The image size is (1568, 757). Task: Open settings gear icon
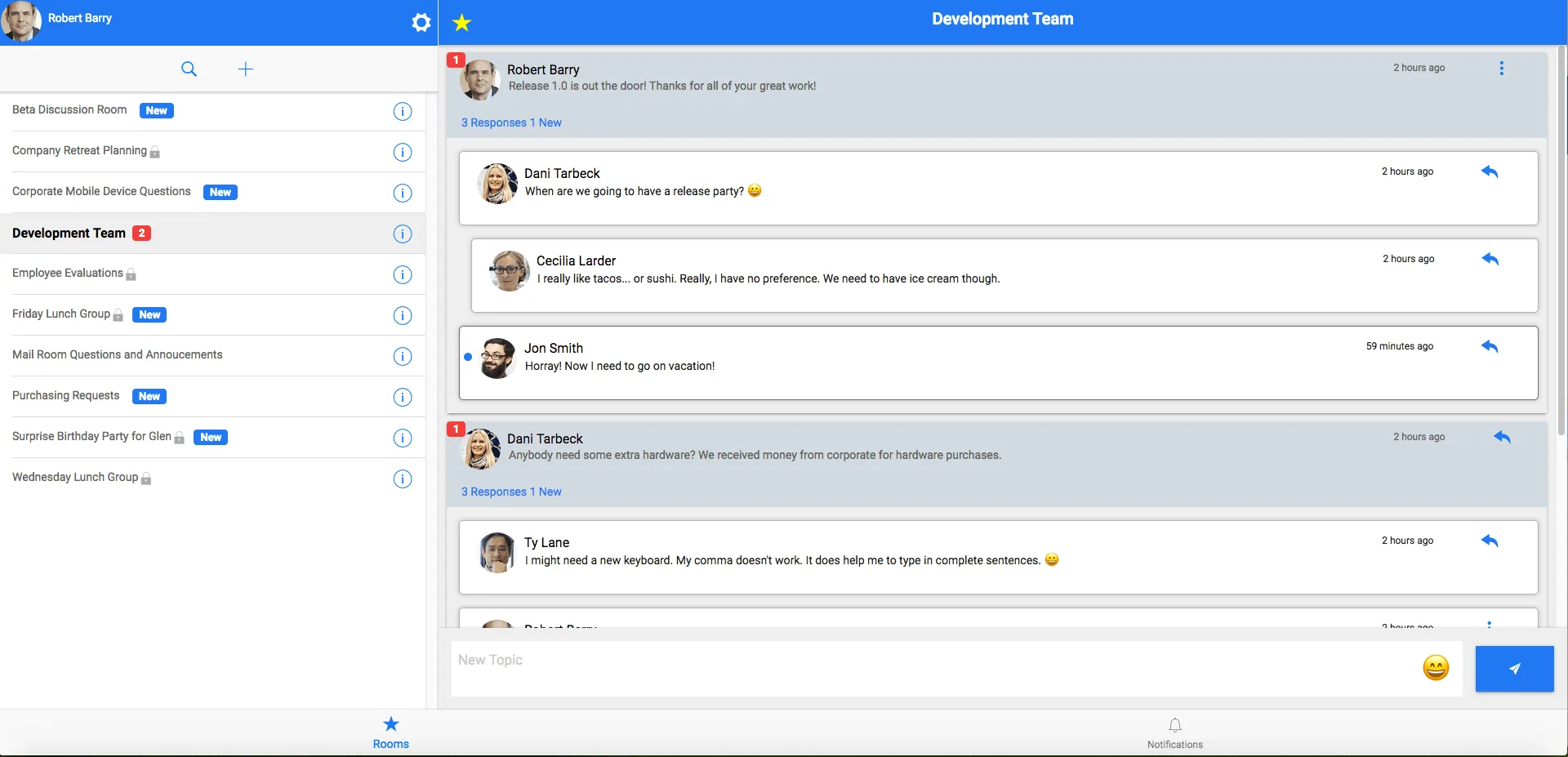(421, 22)
